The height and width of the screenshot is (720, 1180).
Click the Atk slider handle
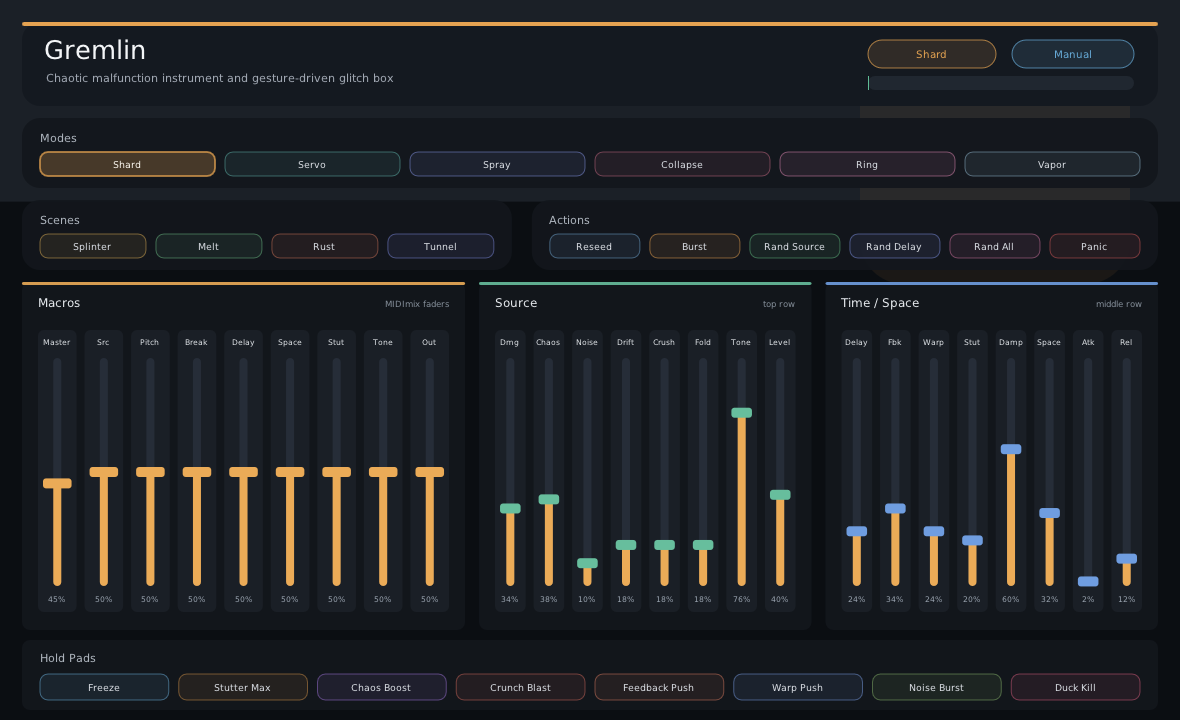[x=1088, y=582]
